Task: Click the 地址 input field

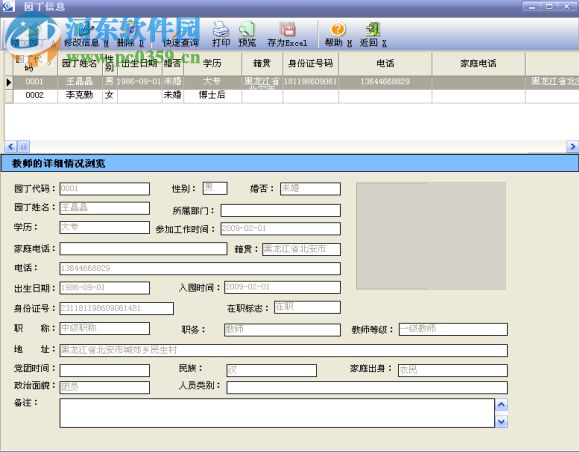Action: [284, 350]
